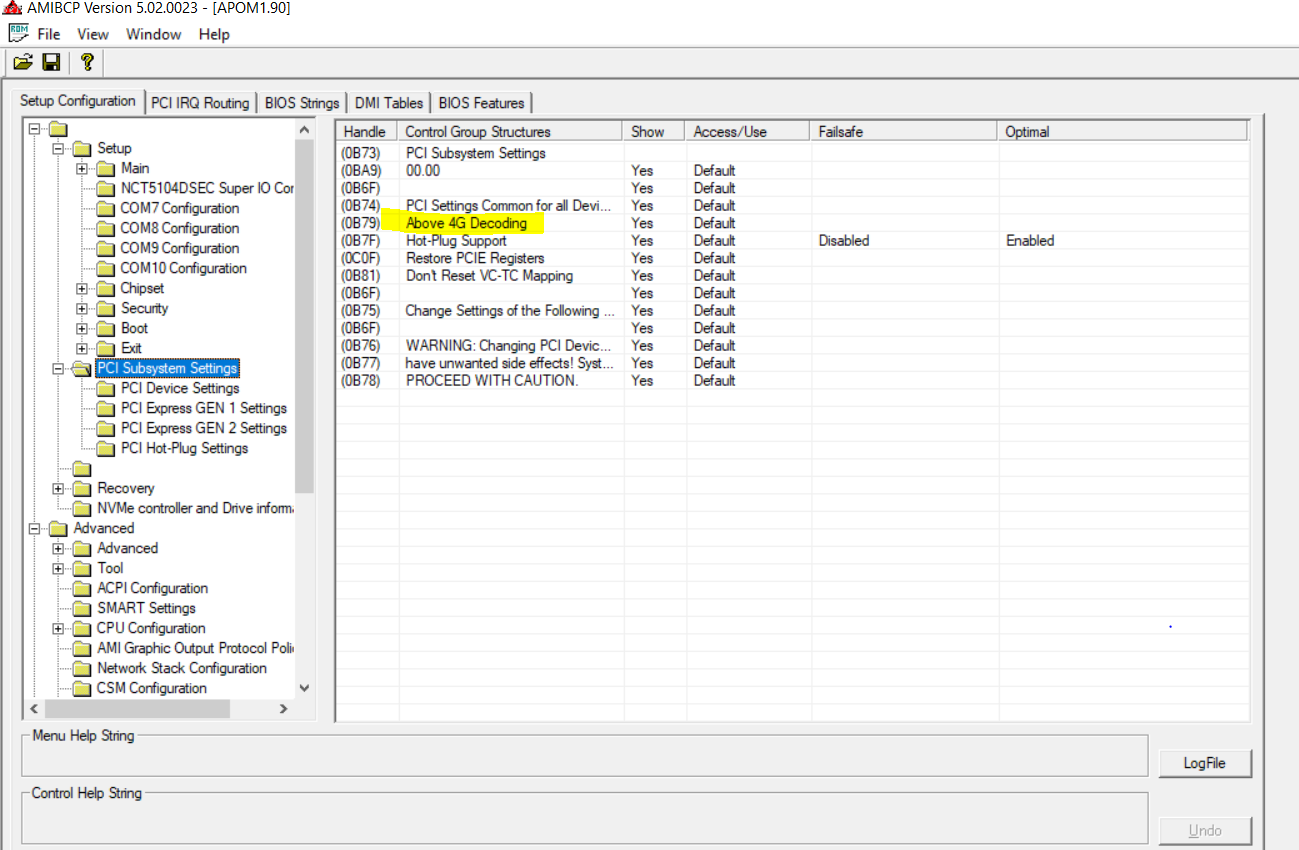
Task: Expand the Chipset tree node
Action: 82,288
